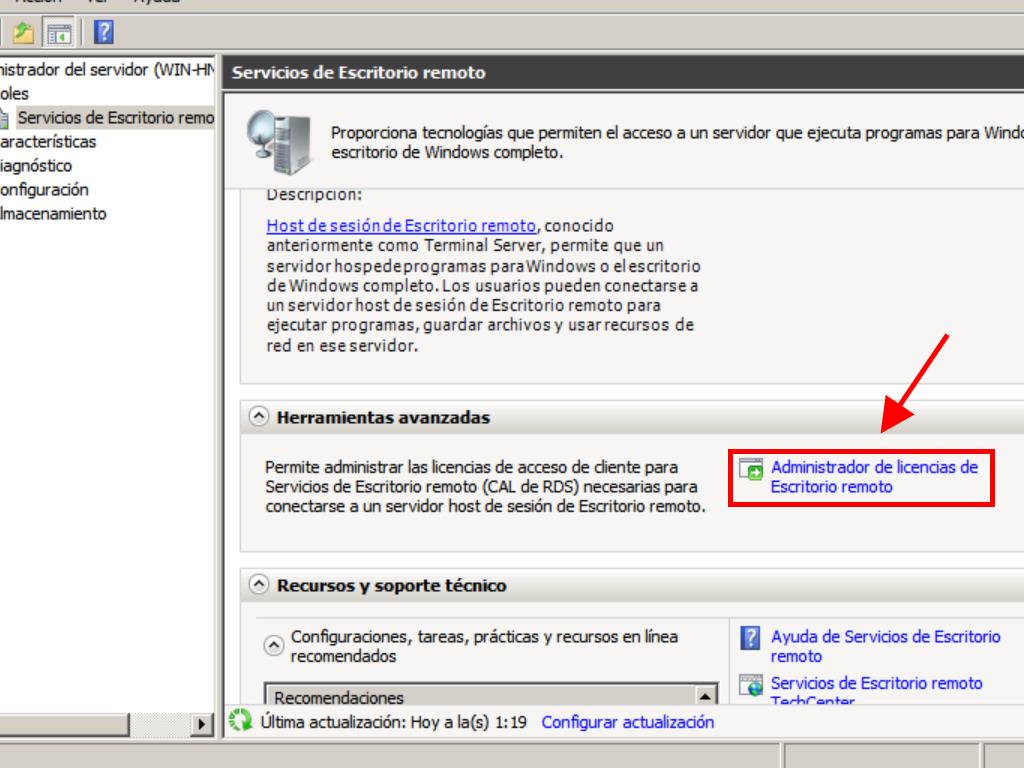Collapse the Recursos y soporte técnico section
The height and width of the screenshot is (768, 1024).
tap(259, 586)
